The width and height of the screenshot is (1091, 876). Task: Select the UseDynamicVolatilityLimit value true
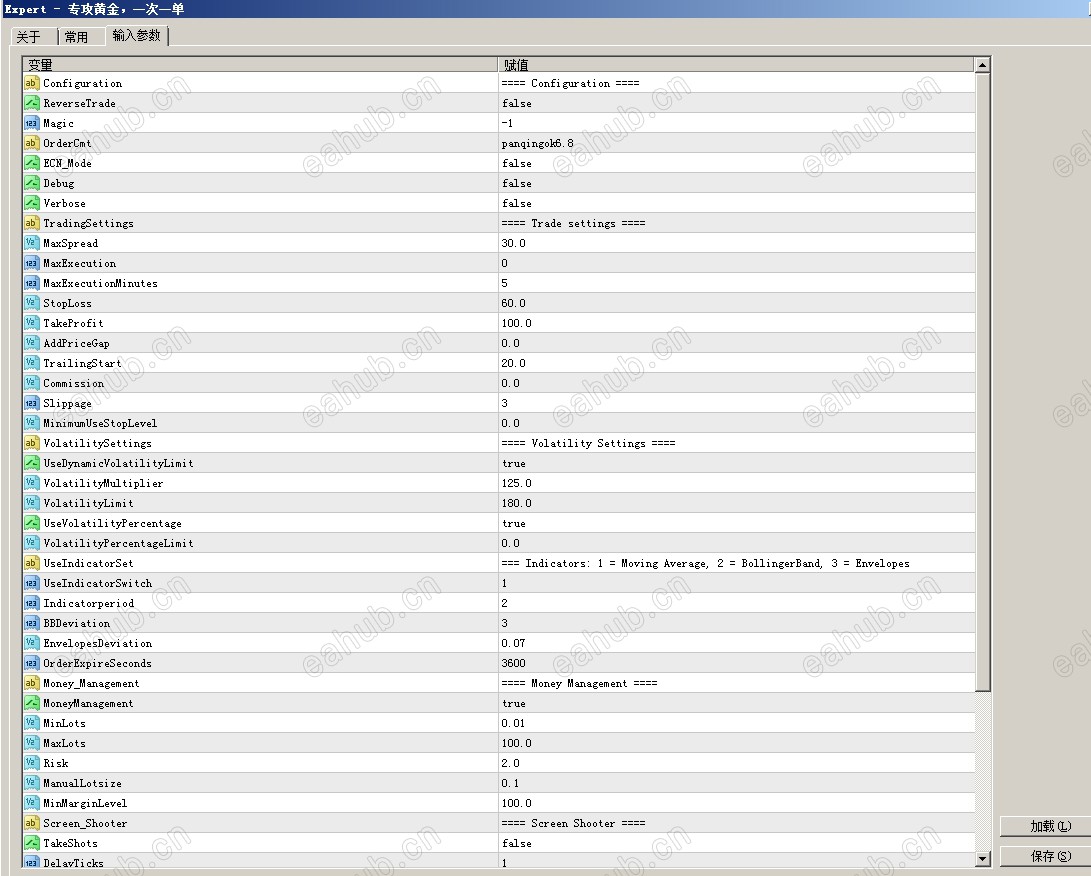[513, 463]
